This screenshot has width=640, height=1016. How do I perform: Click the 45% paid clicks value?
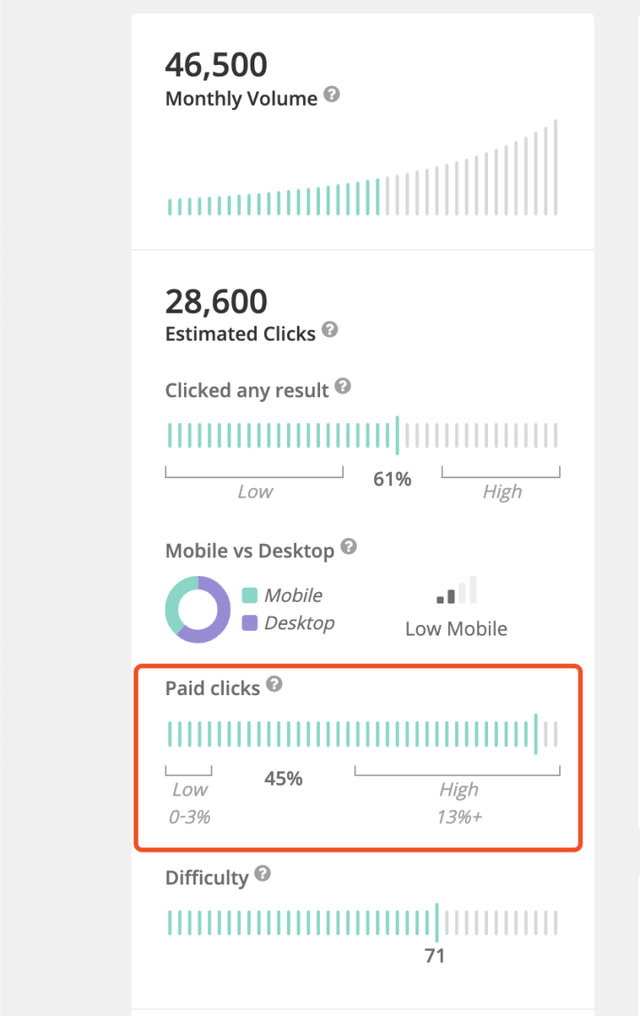pos(283,778)
